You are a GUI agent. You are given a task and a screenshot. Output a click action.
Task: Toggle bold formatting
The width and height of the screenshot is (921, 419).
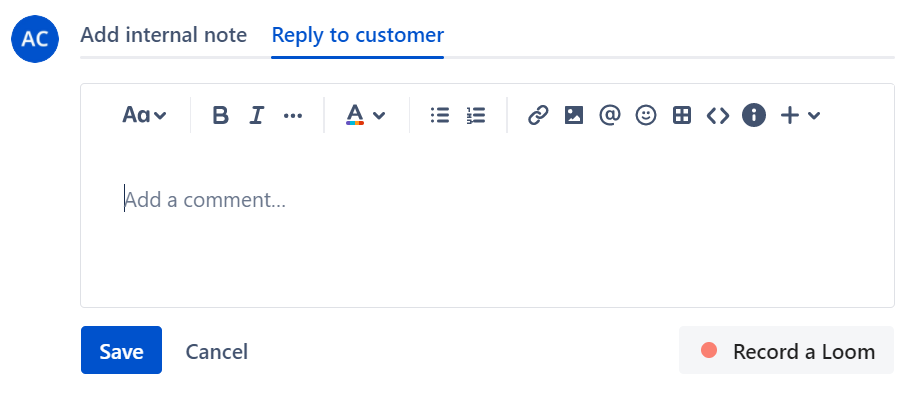click(220, 115)
